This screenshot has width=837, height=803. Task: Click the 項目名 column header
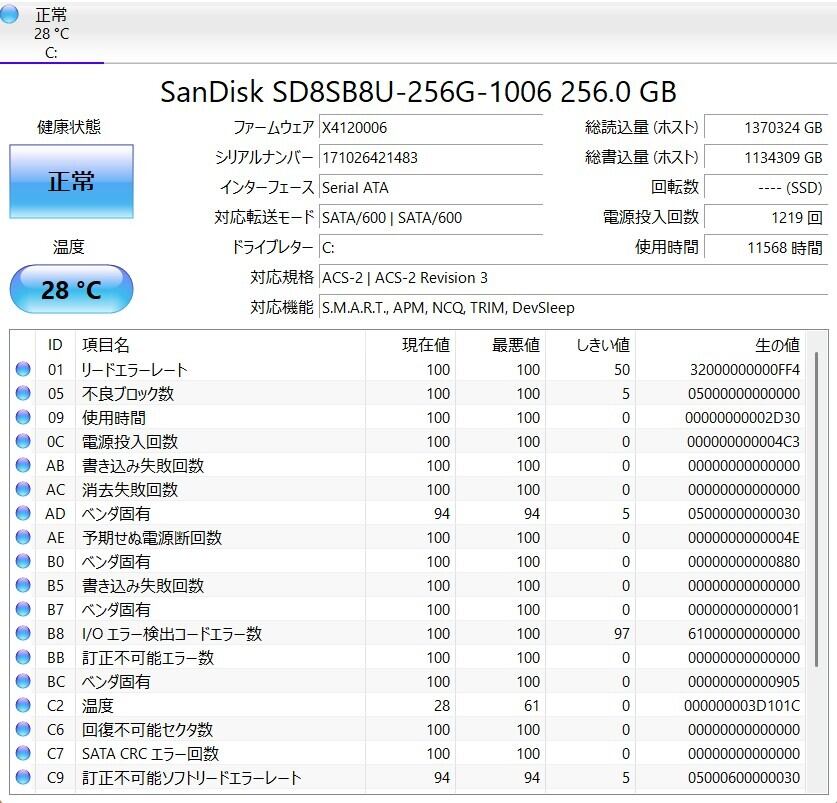pyautogui.click(x=105, y=345)
